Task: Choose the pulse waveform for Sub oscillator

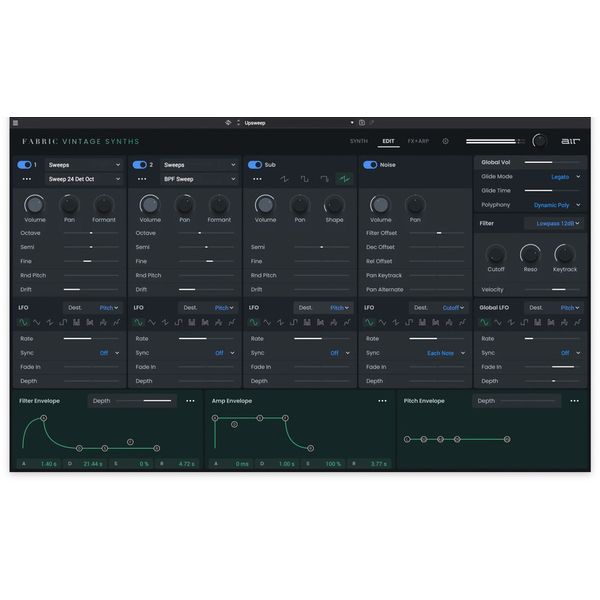Action: tap(324, 179)
